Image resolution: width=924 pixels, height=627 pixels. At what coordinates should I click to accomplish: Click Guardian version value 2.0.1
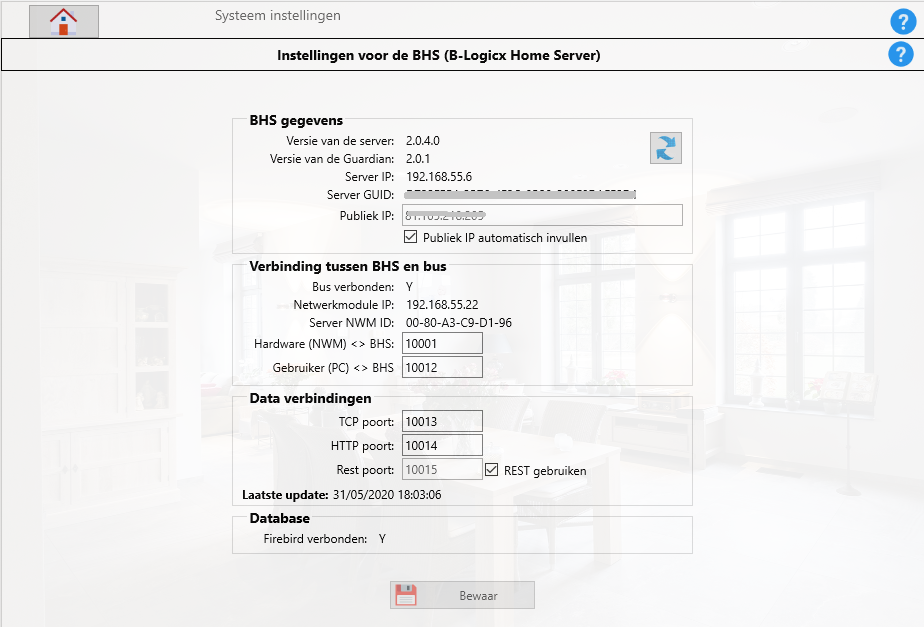point(418,159)
